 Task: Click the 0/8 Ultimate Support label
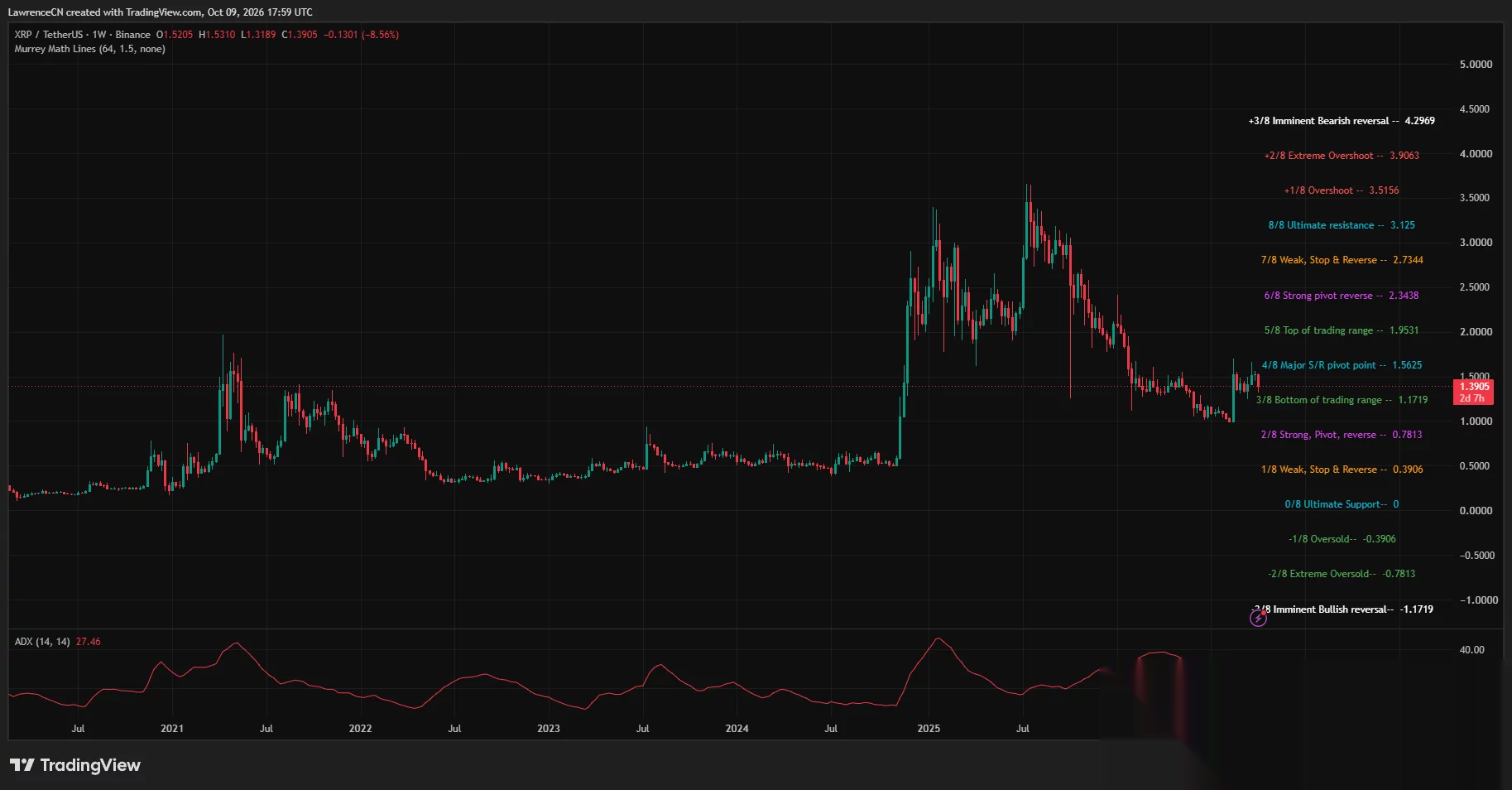[x=1342, y=504]
